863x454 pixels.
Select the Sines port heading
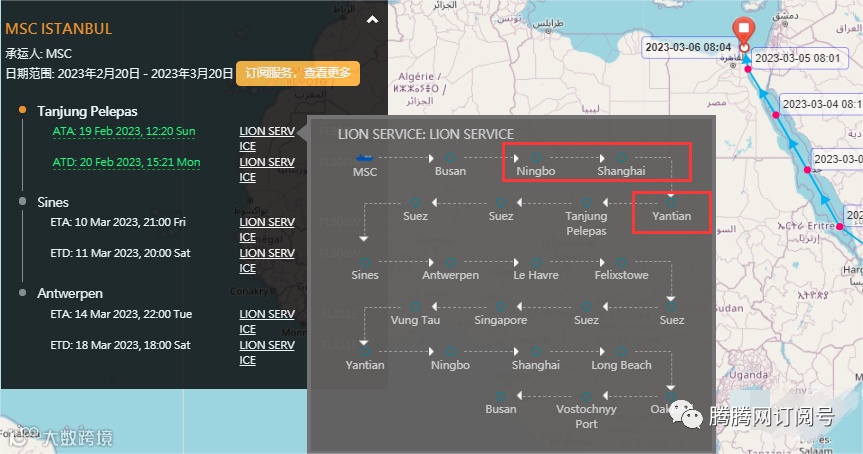pos(53,202)
